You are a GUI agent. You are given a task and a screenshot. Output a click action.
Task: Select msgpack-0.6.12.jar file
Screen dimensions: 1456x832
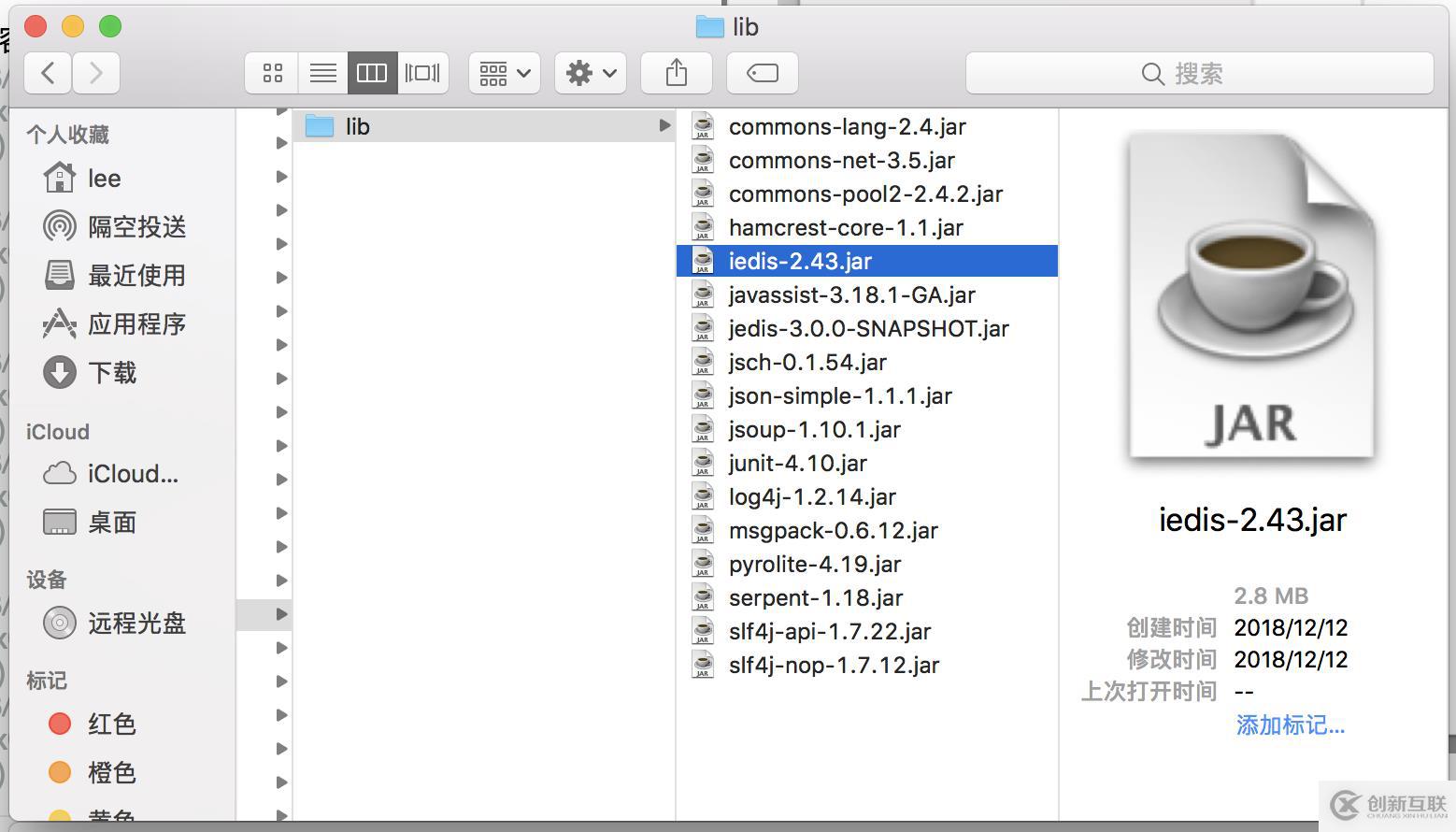pyautogui.click(x=866, y=530)
